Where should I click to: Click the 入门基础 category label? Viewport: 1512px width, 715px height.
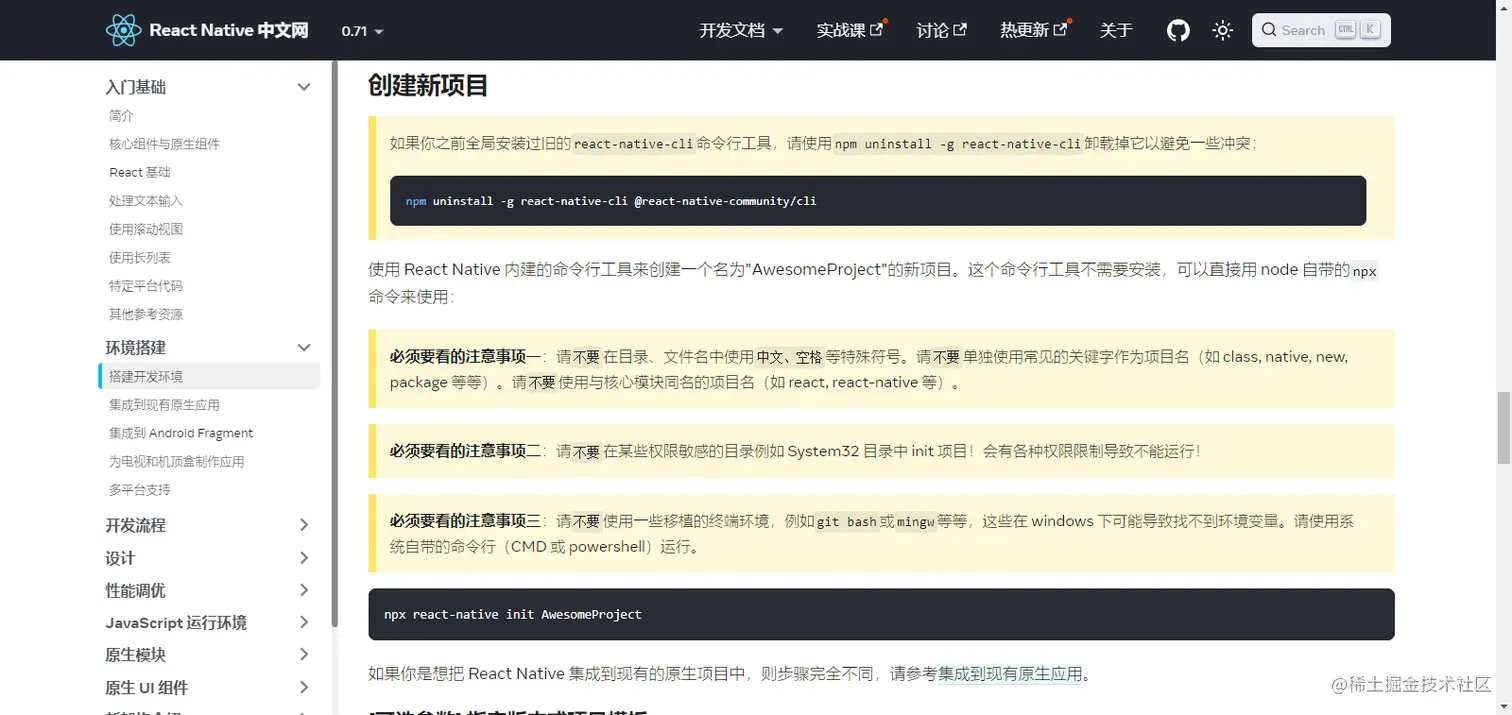coord(136,87)
